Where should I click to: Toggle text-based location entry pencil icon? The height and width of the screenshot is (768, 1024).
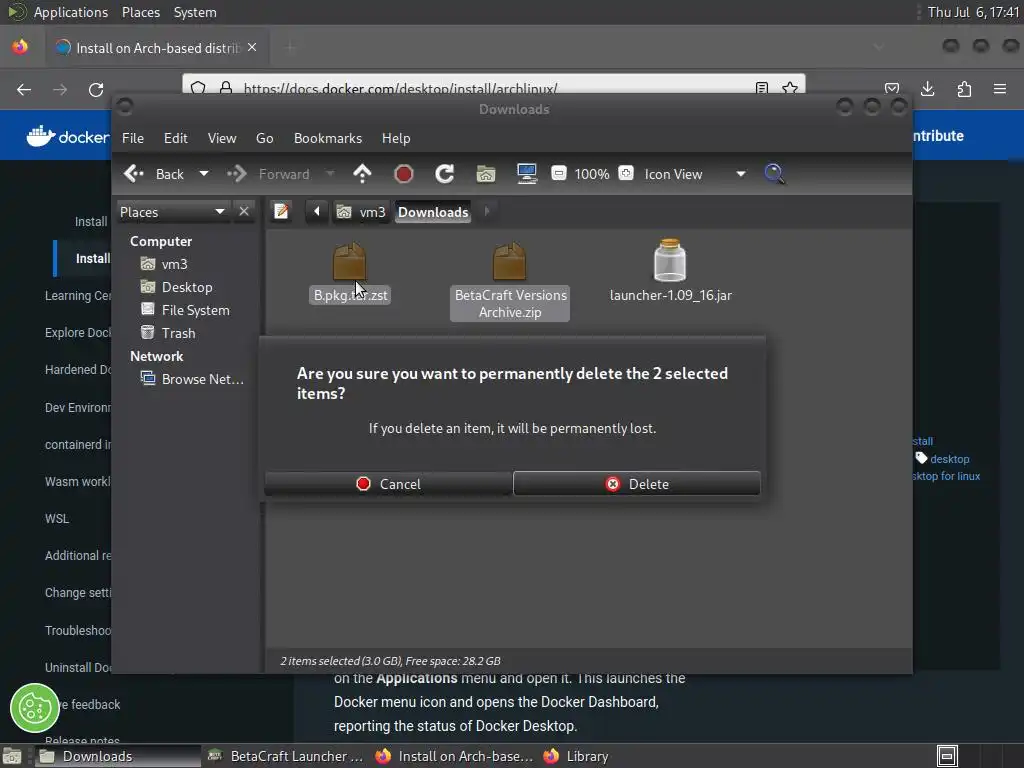[x=281, y=212]
